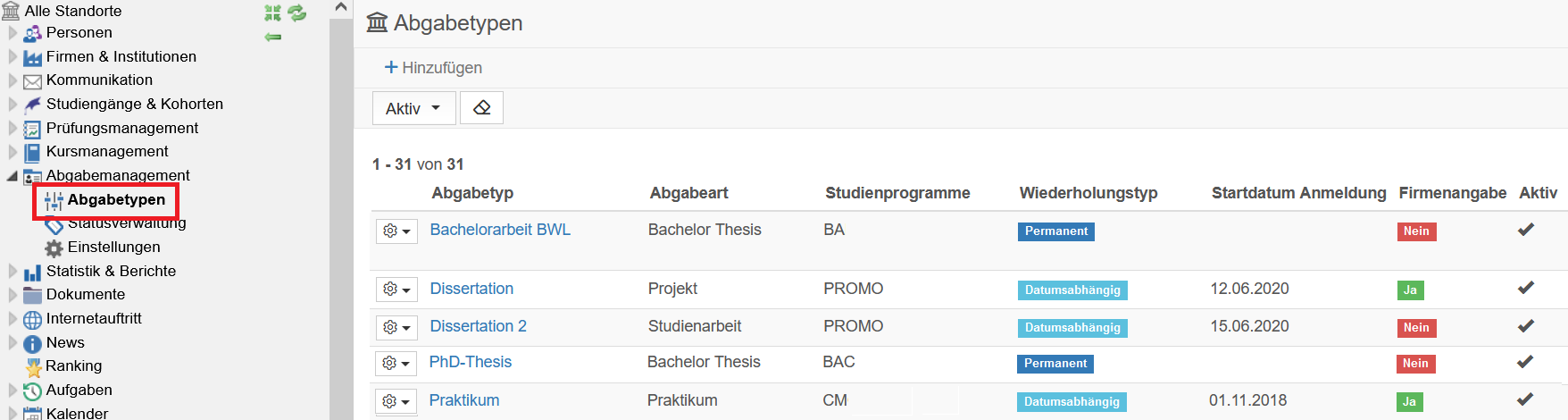Click active checkmark in the PhD-Thesis row
The height and width of the screenshot is (420, 1568).
click(x=1526, y=361)
